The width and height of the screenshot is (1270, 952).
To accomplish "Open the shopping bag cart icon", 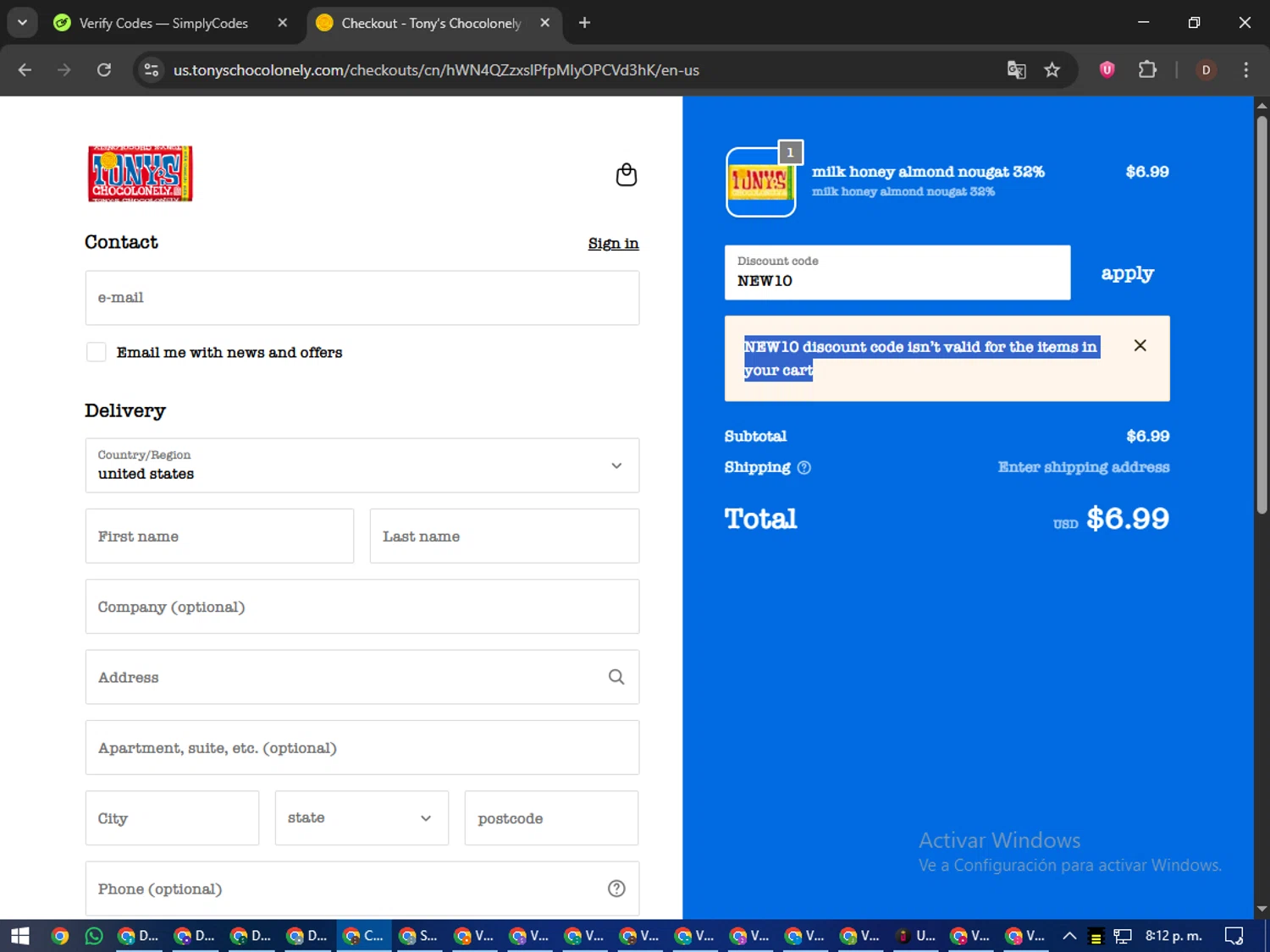I will pyautogui.click(x=626, y=174).
